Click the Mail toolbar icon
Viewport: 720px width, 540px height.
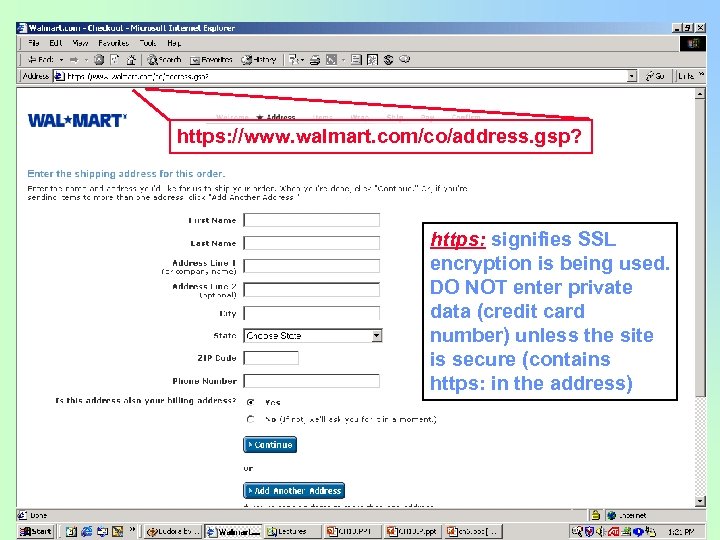(x=294, y=60)
